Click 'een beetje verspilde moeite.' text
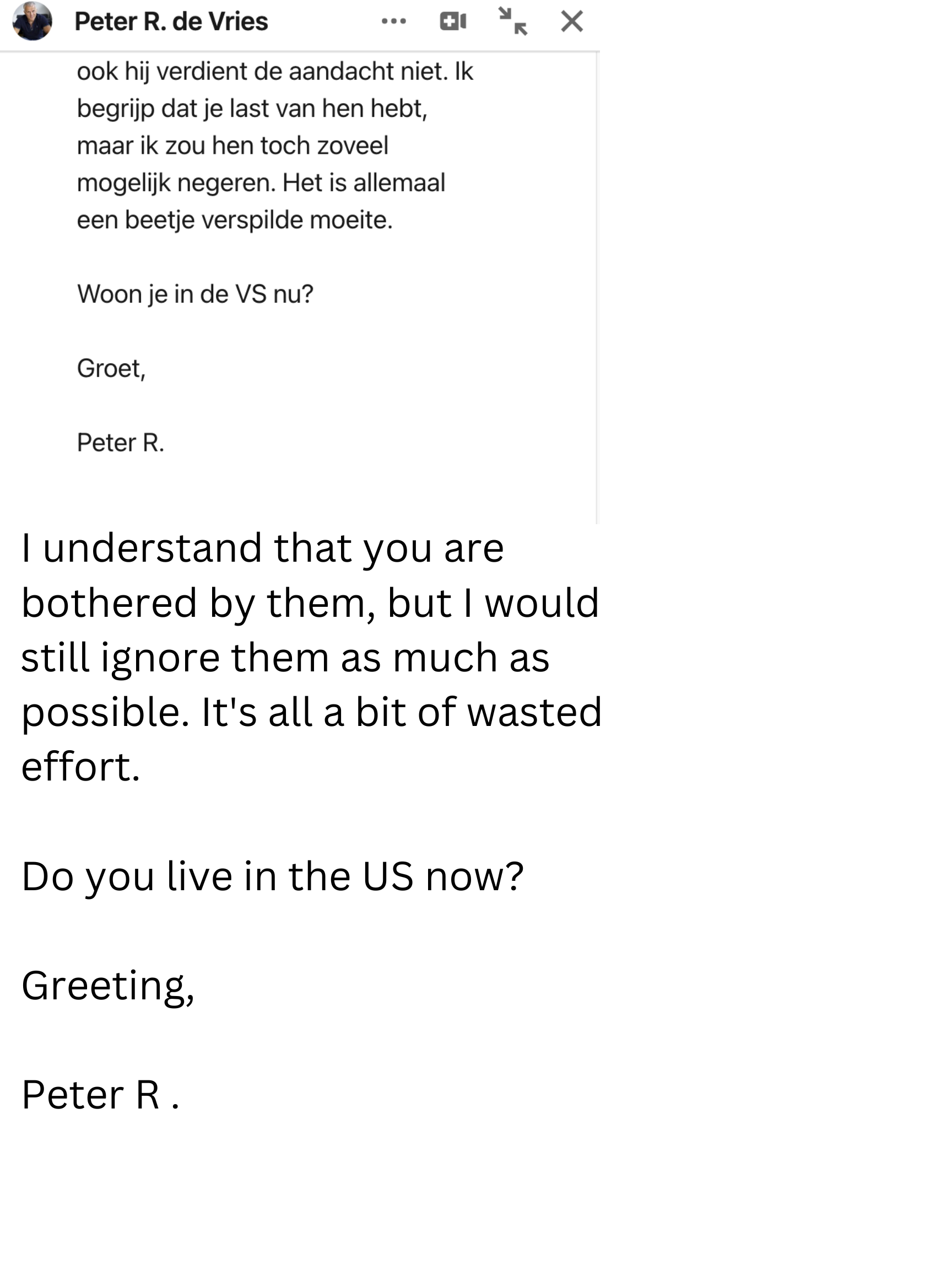 pos(235,220)
